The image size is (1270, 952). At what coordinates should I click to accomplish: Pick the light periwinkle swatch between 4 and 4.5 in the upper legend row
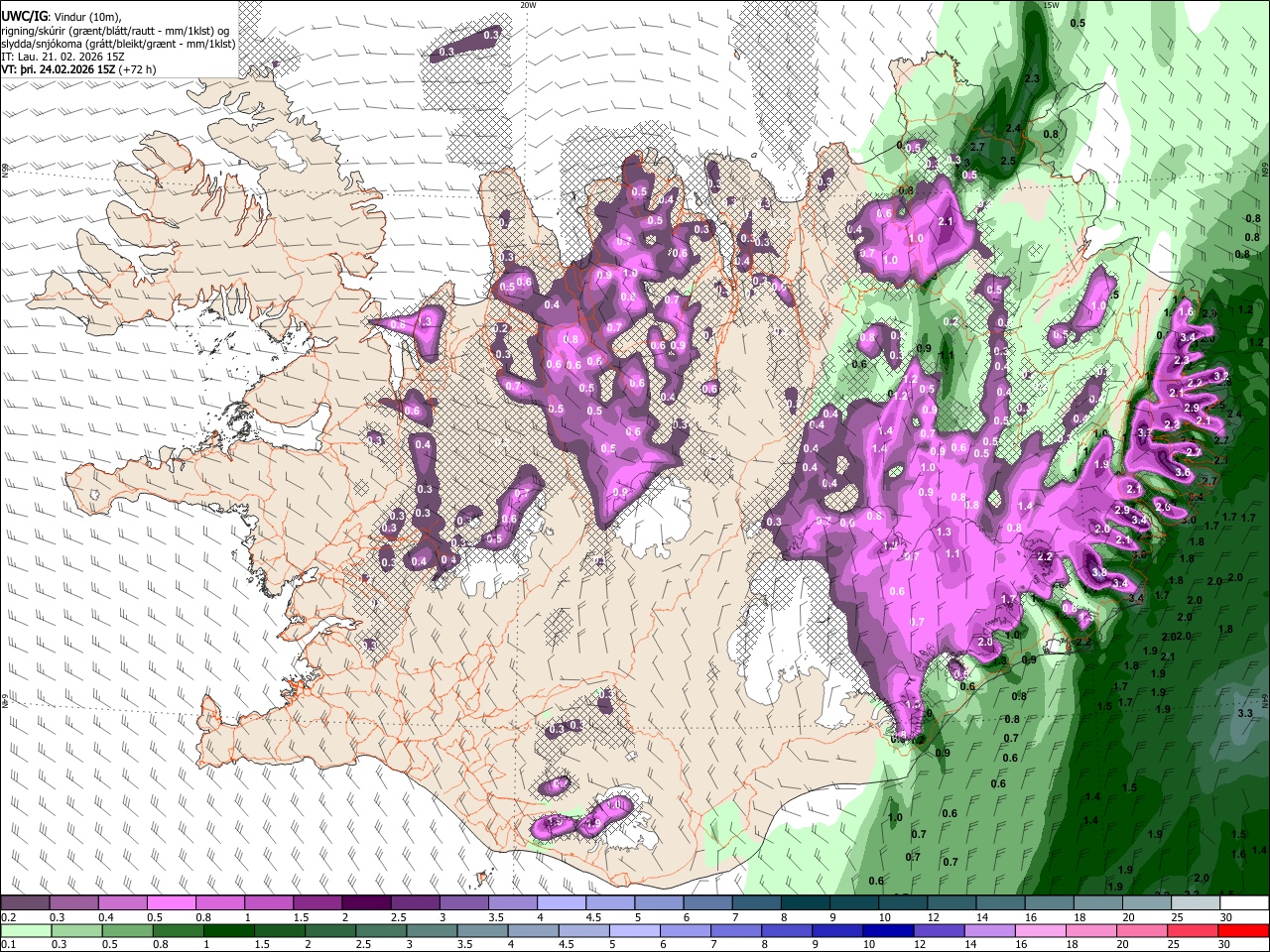pyautogui.click(x=562, y=903)
